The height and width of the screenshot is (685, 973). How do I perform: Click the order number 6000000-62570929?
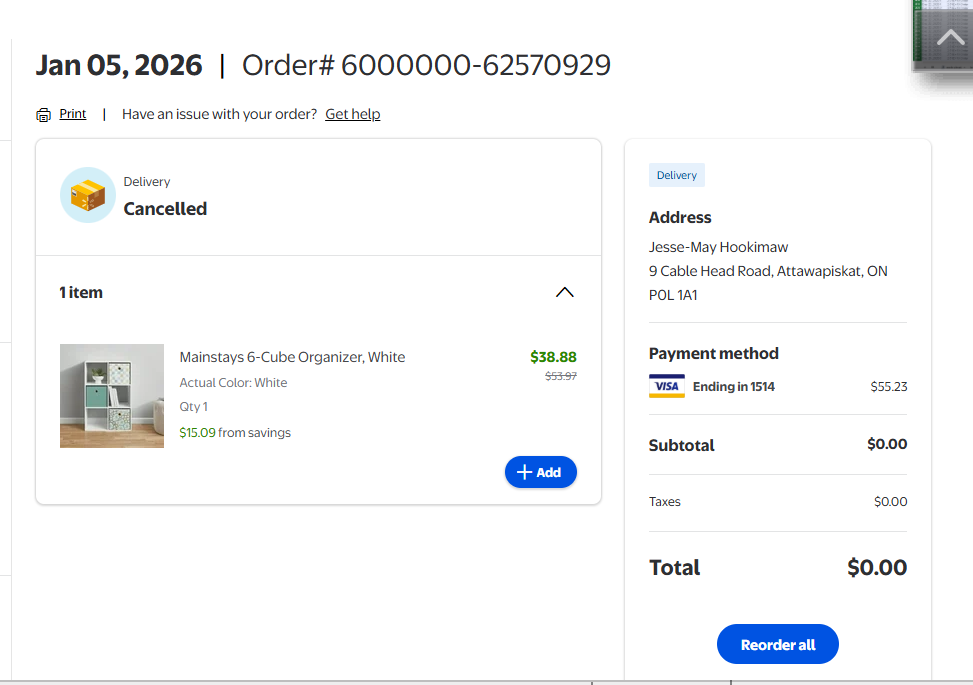[x=476, y=66]
